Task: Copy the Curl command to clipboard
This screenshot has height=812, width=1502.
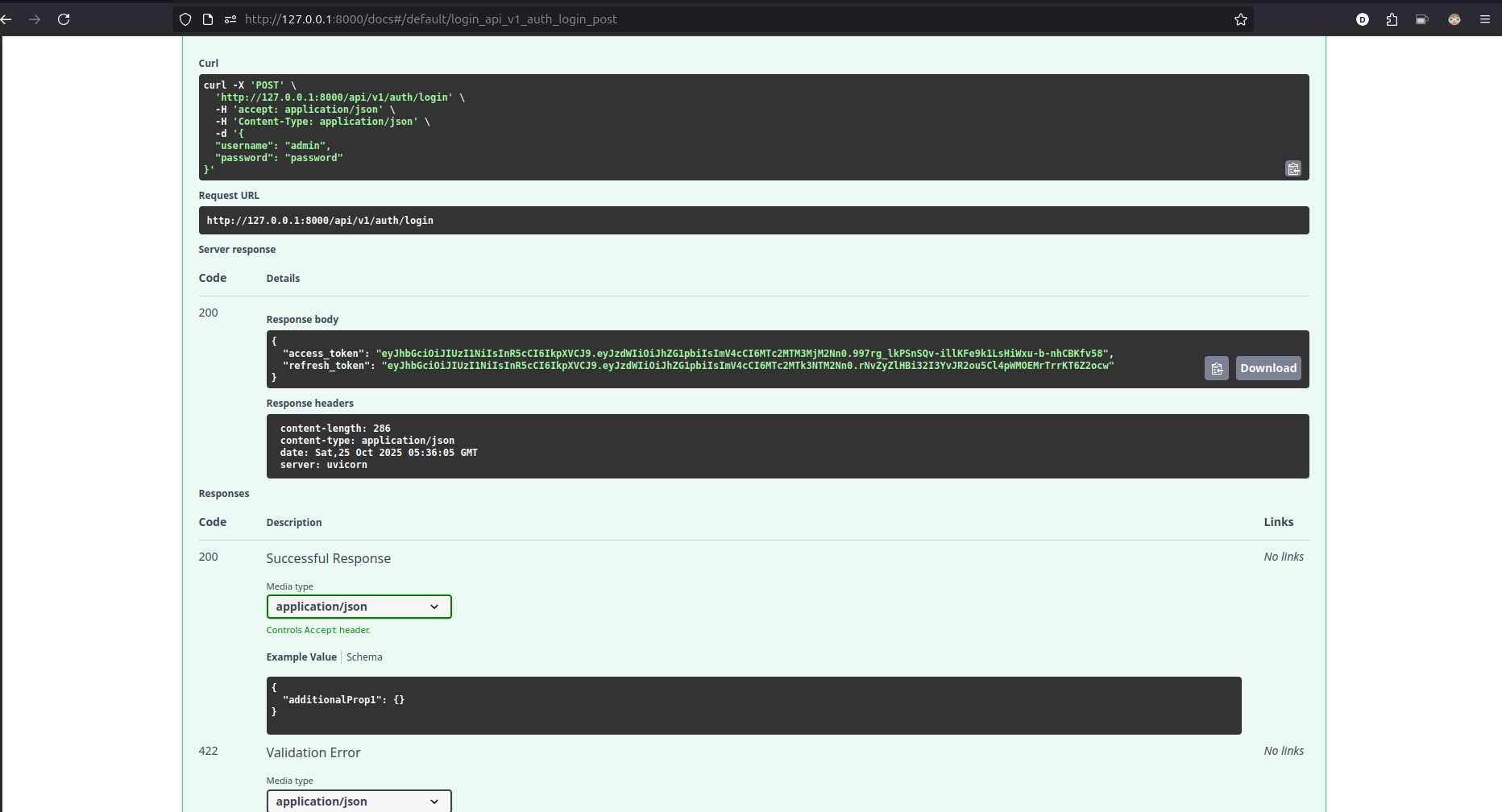Action: click(x=1293, y=168)
